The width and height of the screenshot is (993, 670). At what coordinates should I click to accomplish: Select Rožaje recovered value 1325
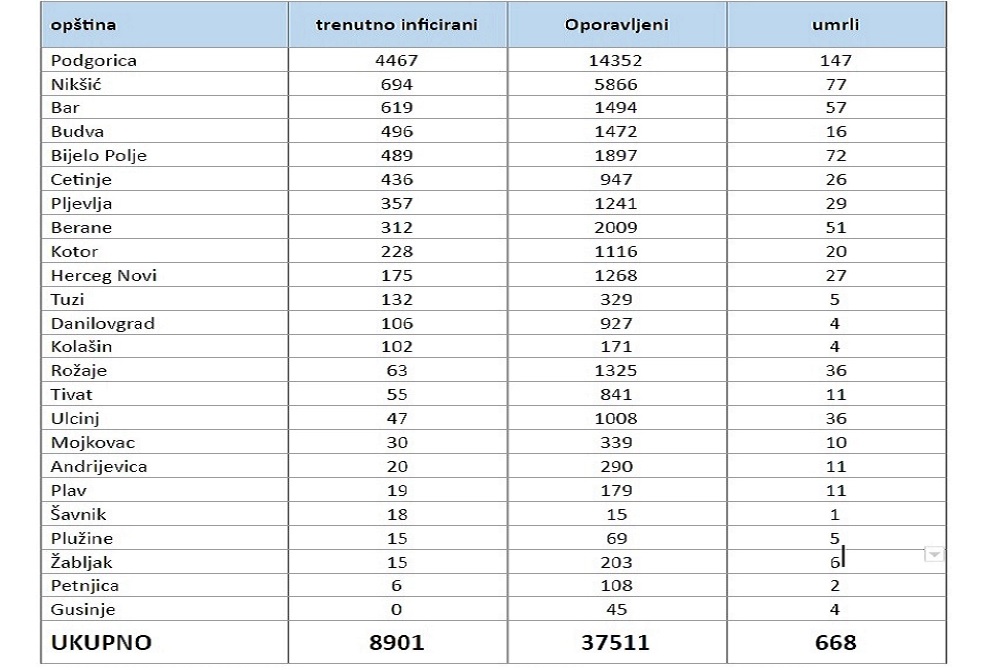coord(616,371)
